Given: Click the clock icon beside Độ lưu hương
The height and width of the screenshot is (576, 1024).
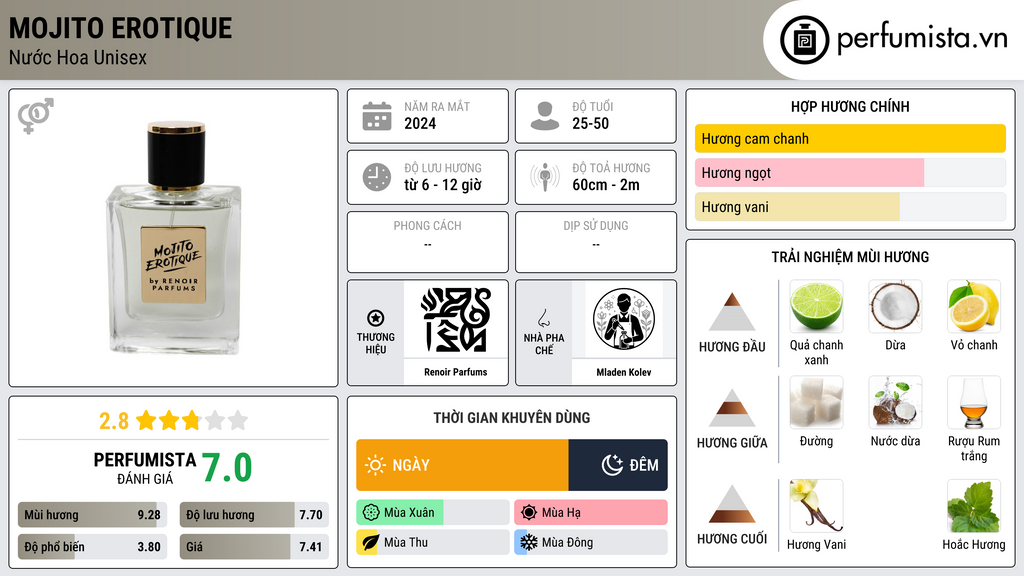Looking at the screenshot, I should [377, 177].
